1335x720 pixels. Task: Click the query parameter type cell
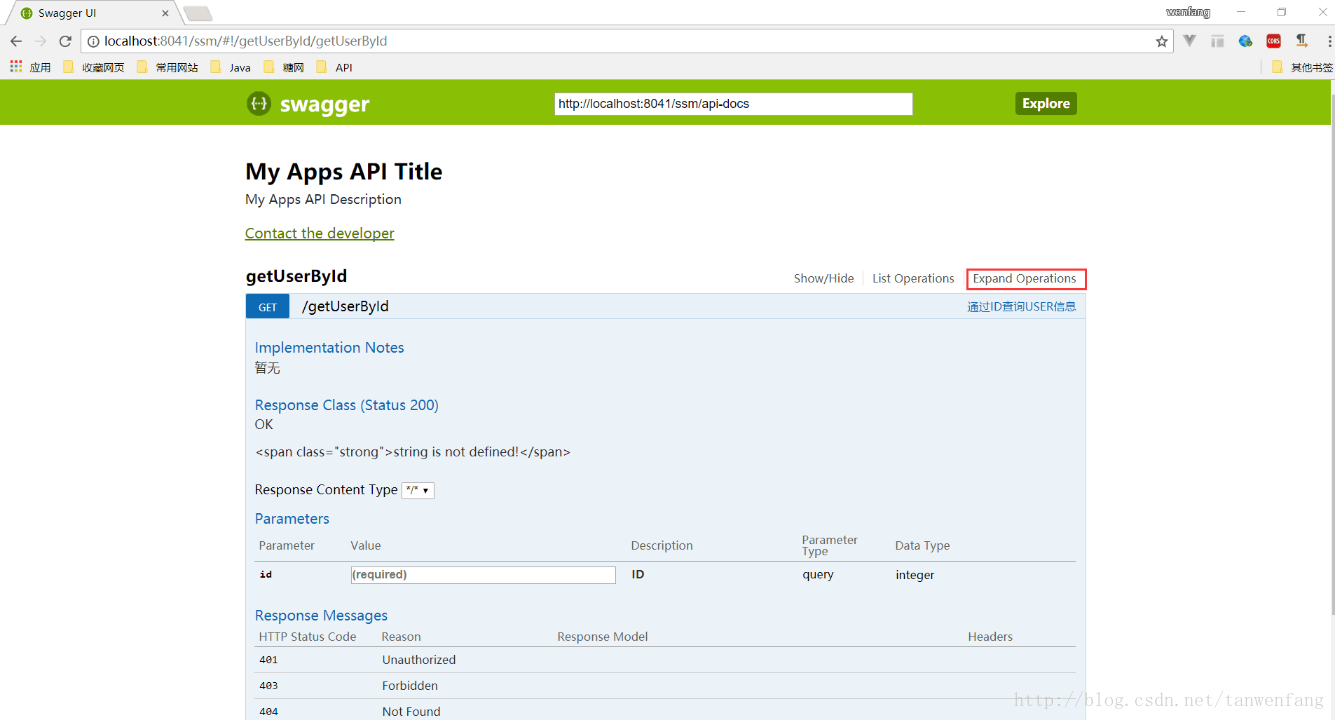pyautogui.click(x=818, y=575)
